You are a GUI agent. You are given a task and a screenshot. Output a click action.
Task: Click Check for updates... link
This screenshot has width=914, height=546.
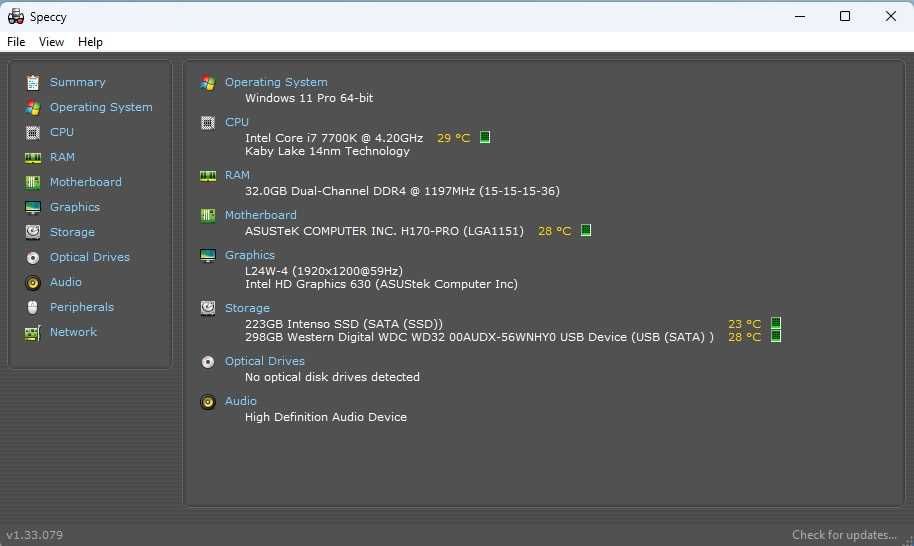click(844, 535)
